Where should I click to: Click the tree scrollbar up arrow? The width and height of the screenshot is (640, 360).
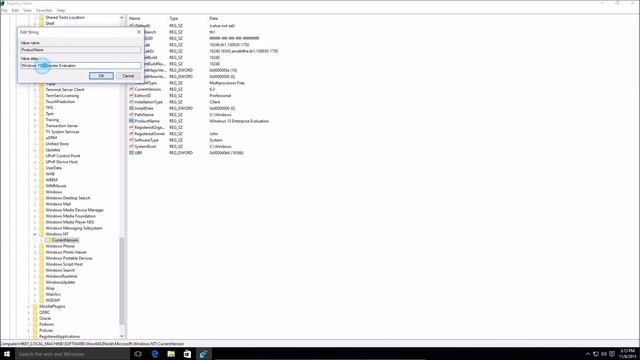(122, 18)
